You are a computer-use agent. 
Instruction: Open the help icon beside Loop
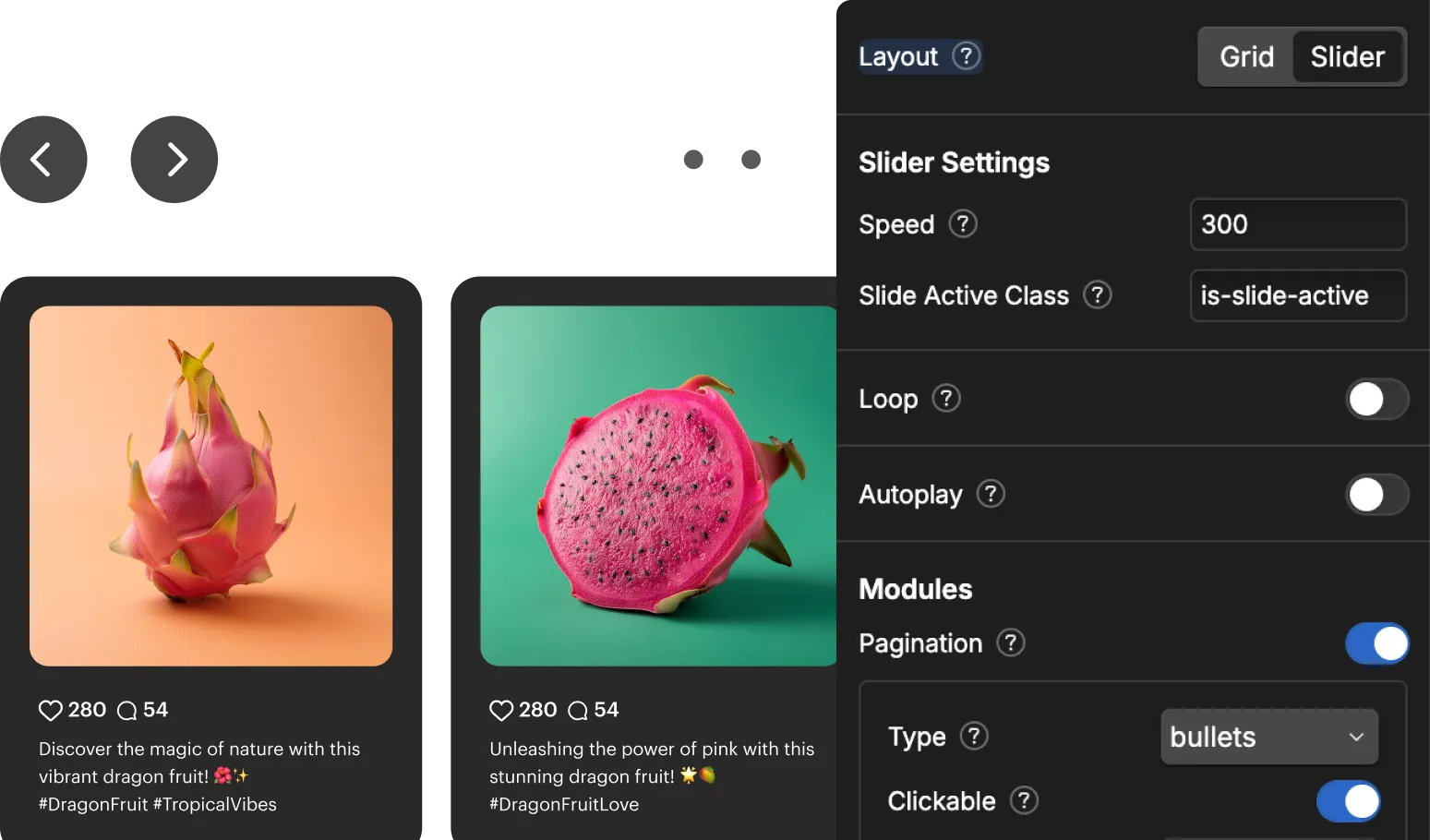coord(946,399)
